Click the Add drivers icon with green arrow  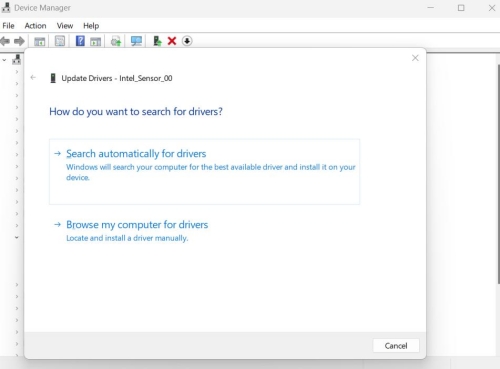click(157, 41)
